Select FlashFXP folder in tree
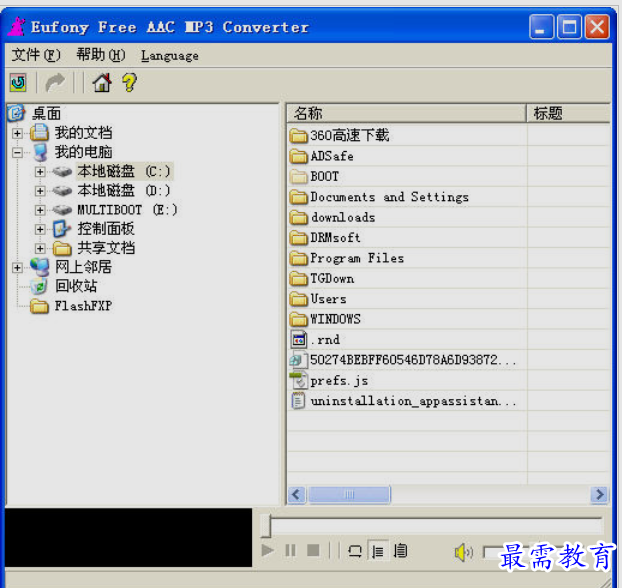The height and width of the screenshot is (588, 622). (x=83, y=306)
